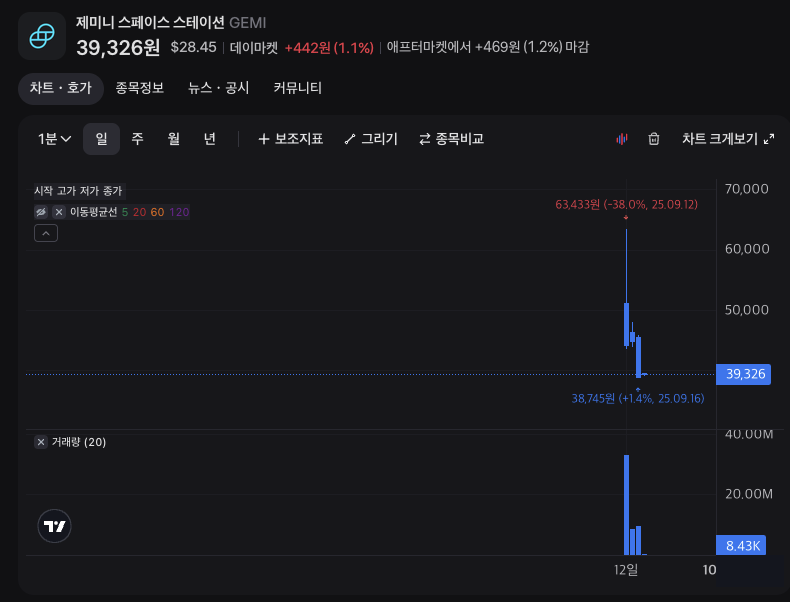790x602 pixels.
Task: Select the 월 monthly chart period
Action: pyautogui.click(x=174, y=139)
